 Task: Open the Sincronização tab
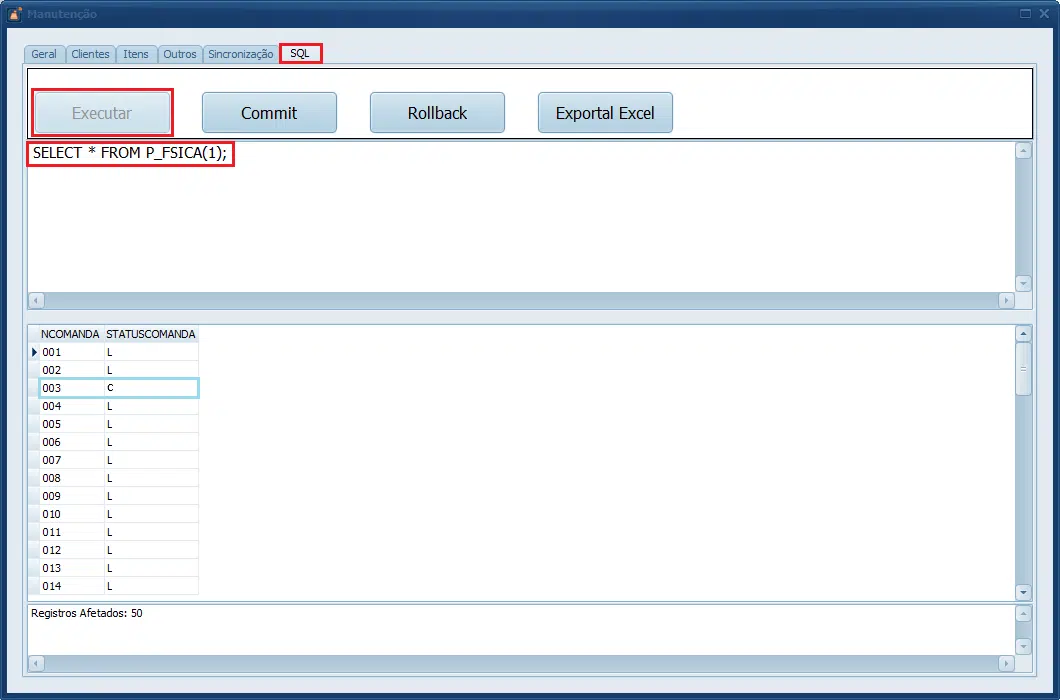coord(241,54)
